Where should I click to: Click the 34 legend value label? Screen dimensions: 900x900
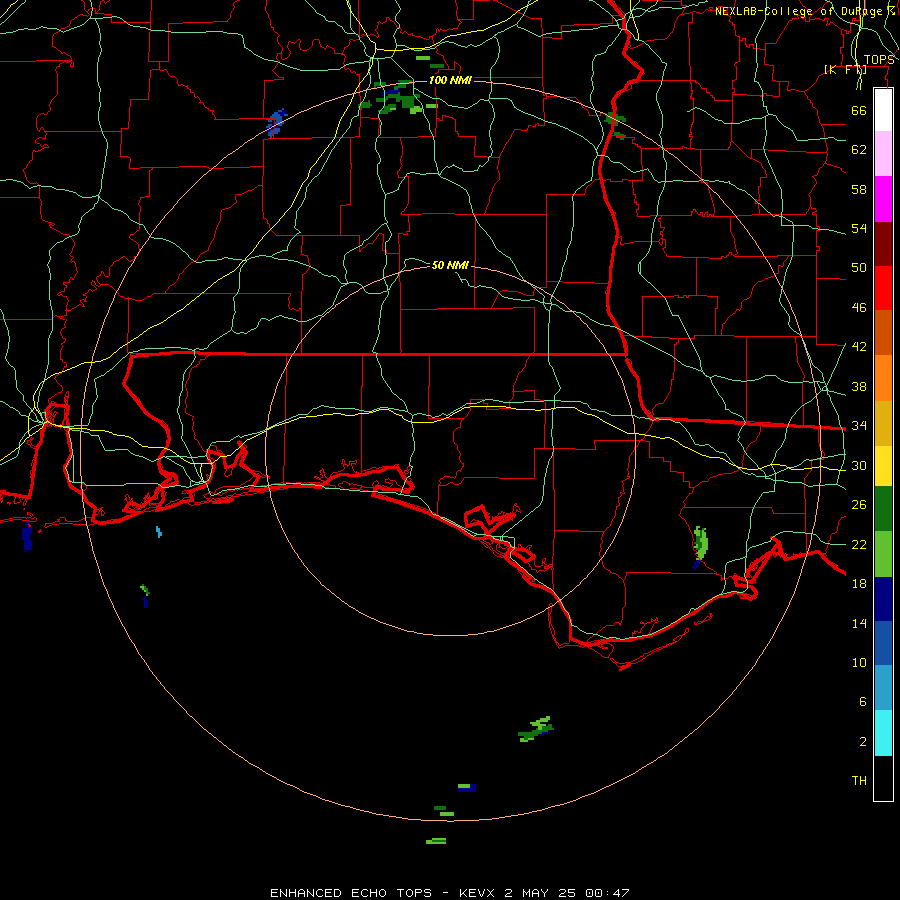(x=859, y=425)
